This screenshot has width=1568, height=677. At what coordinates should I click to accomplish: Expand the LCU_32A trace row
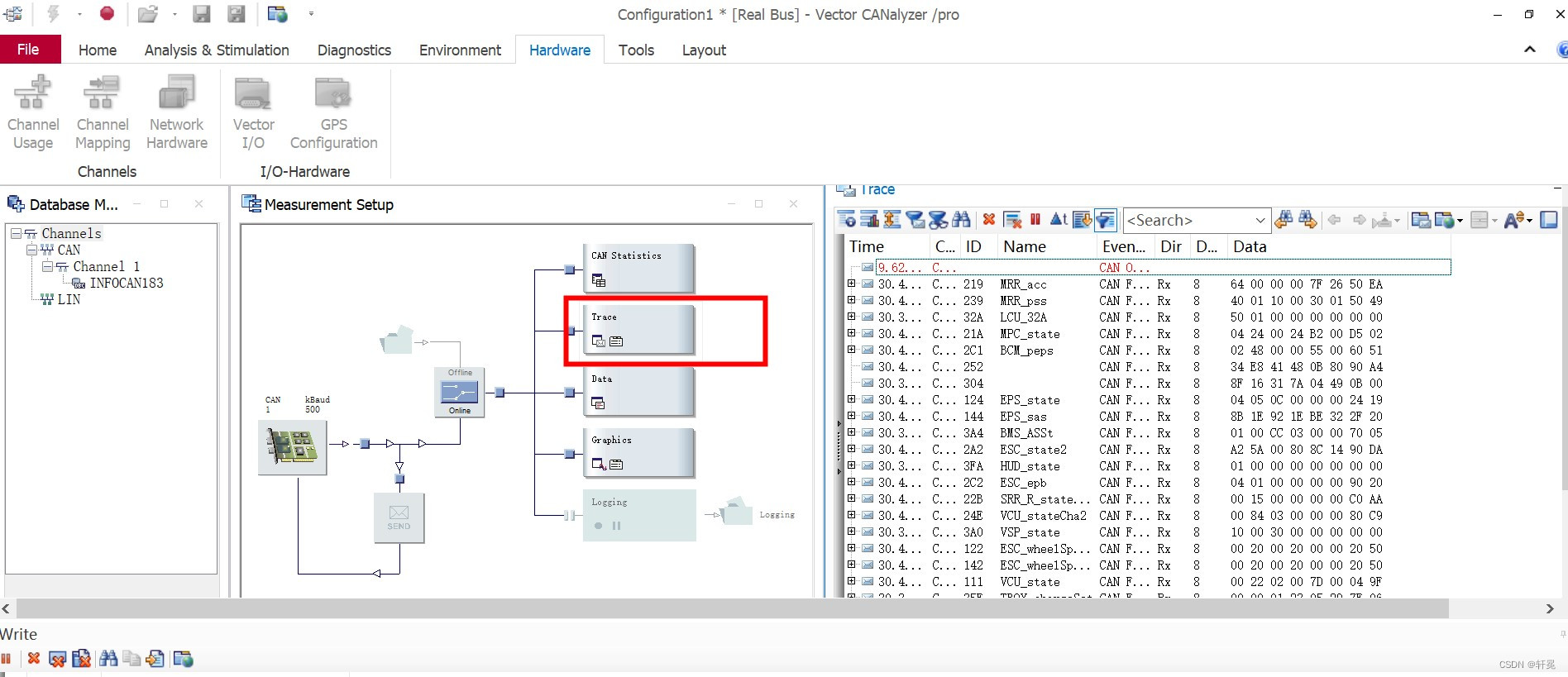coord(851,317)
